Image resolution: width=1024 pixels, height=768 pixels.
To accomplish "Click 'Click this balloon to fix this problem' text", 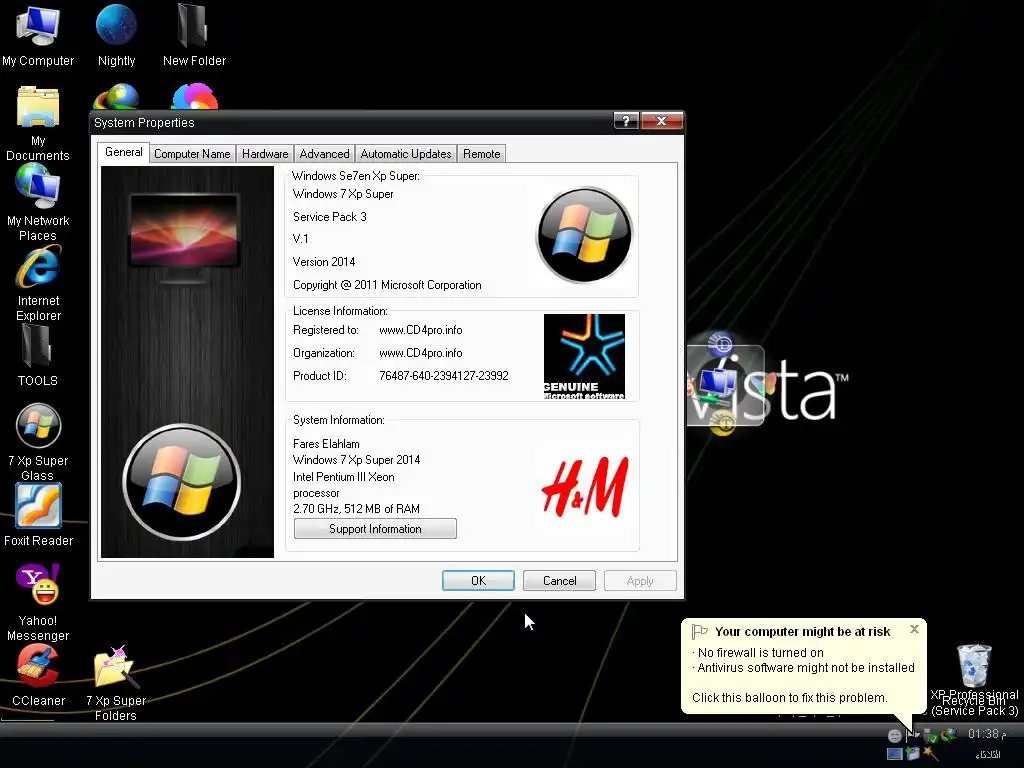I will click(x=790, y=697).
